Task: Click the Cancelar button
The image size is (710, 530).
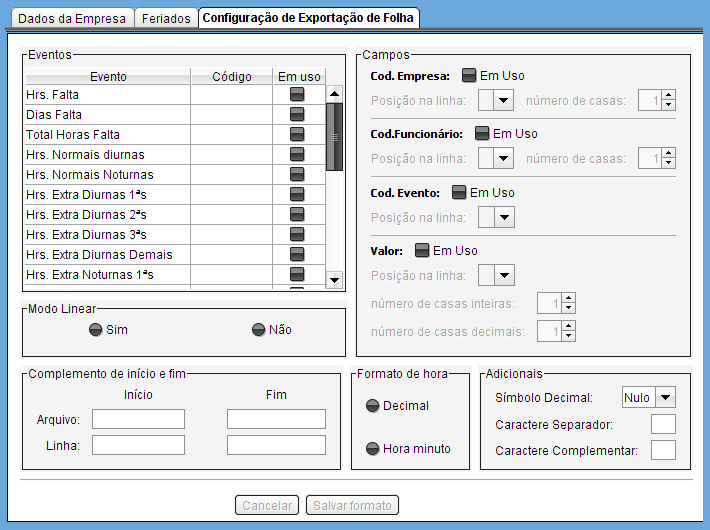Action: (267, 506)
